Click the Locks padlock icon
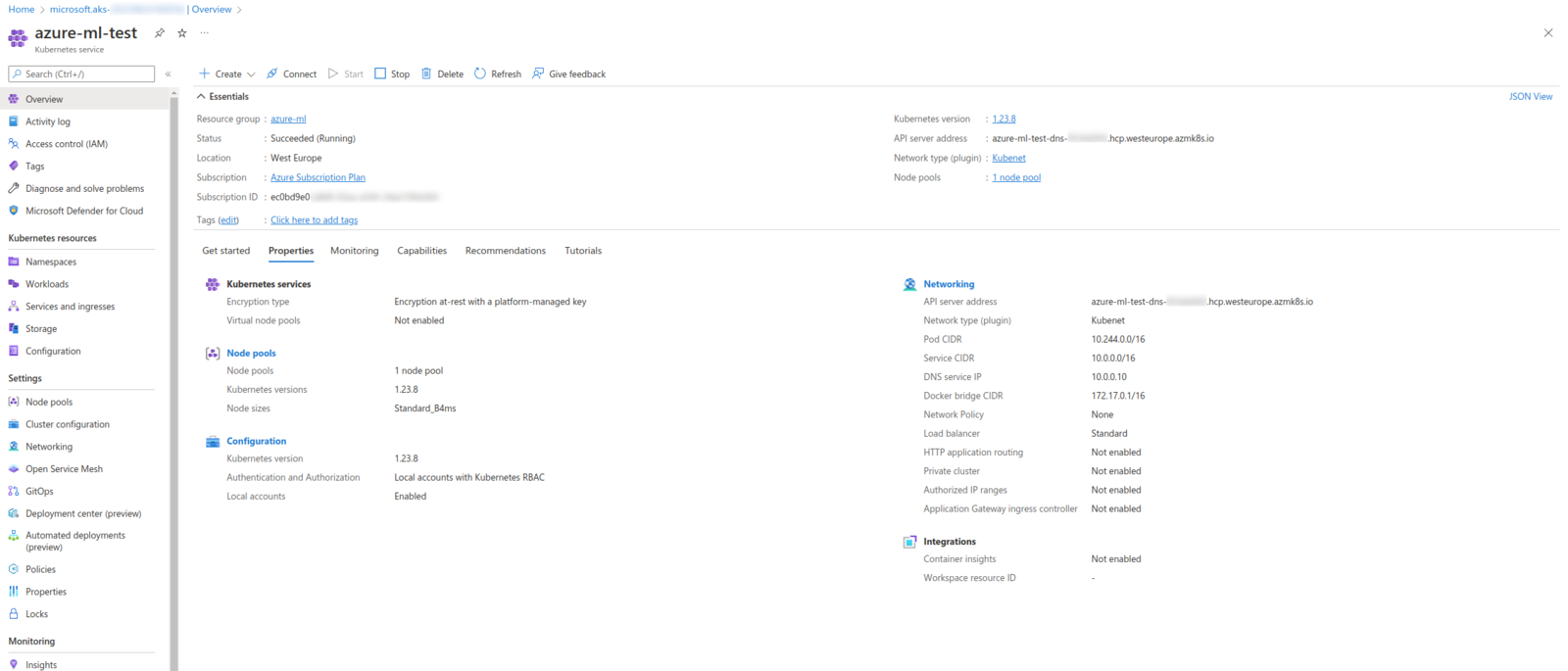This screenshot has width=1568, height=671. (14, 614)
